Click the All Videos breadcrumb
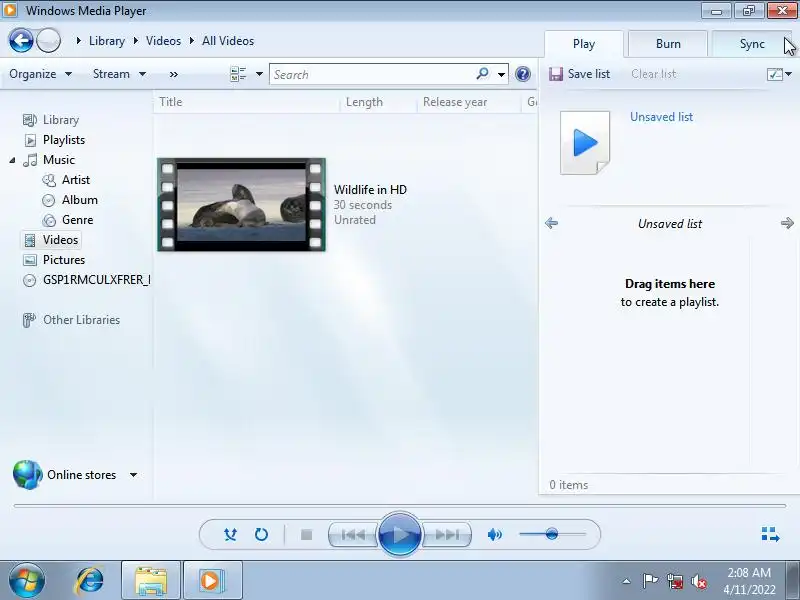This screenshot has width=800, height=600. click(x=228, y=41)
